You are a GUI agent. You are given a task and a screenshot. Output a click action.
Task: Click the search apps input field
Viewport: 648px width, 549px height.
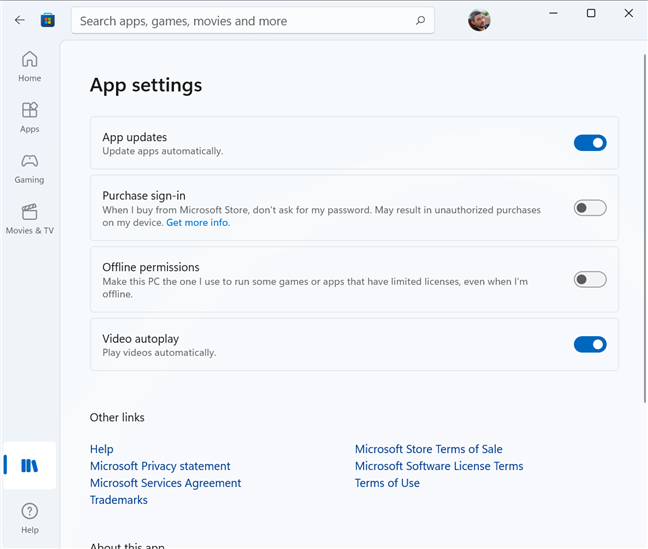tap(253, 20)
